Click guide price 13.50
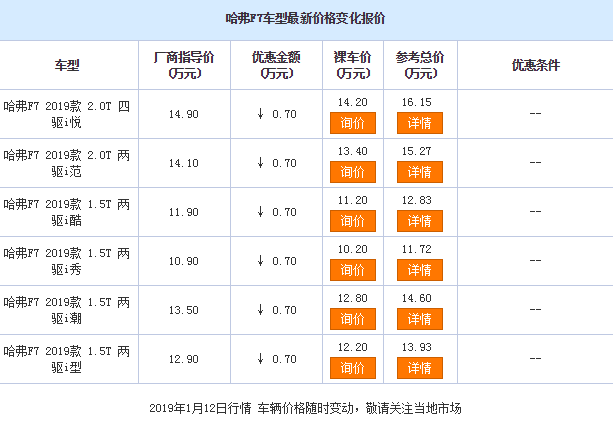 tap(184, 310)
